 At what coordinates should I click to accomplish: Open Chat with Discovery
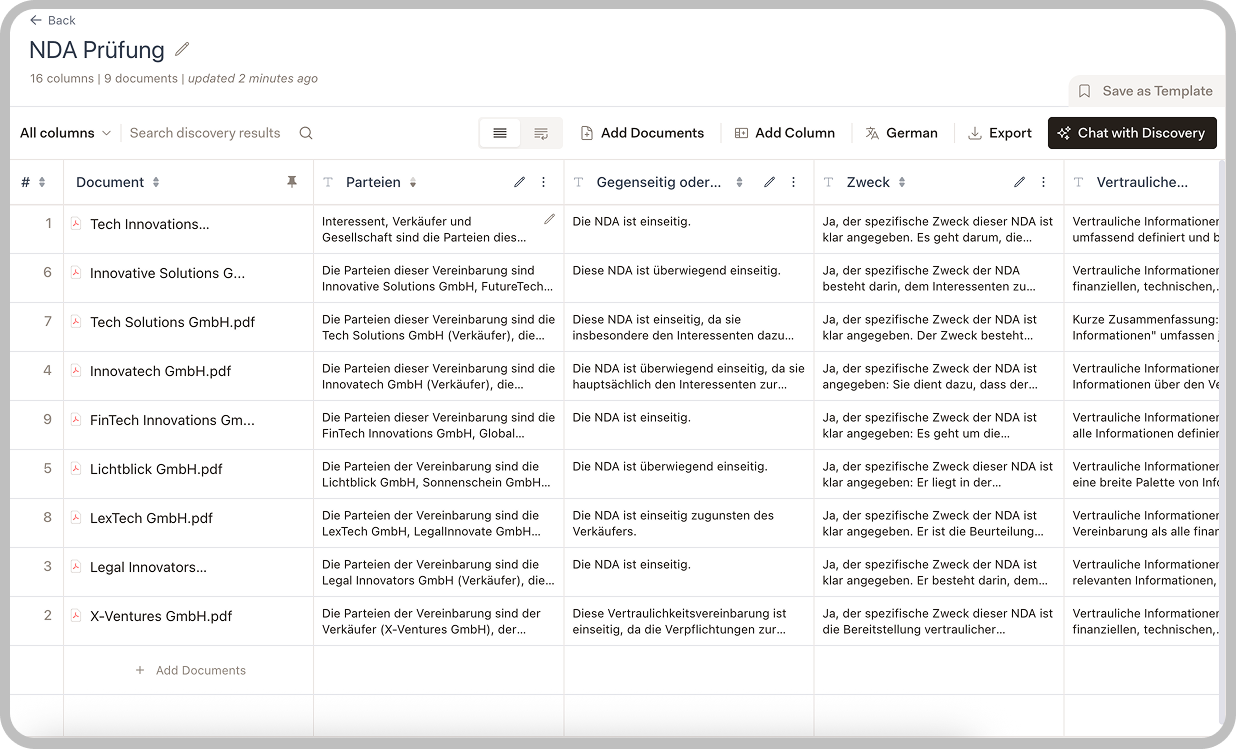tap(1132, 132)
